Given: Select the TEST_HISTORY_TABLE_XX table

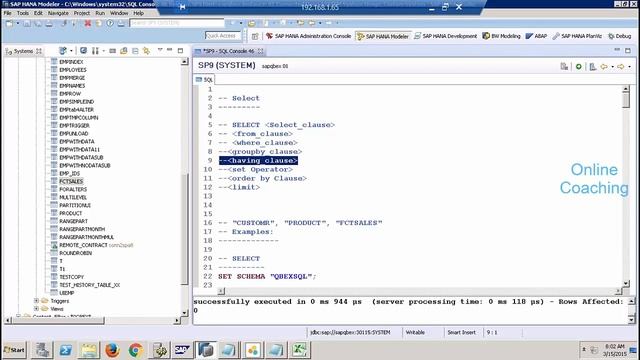Looking at the screenshot, I should (x=90, y=285).
